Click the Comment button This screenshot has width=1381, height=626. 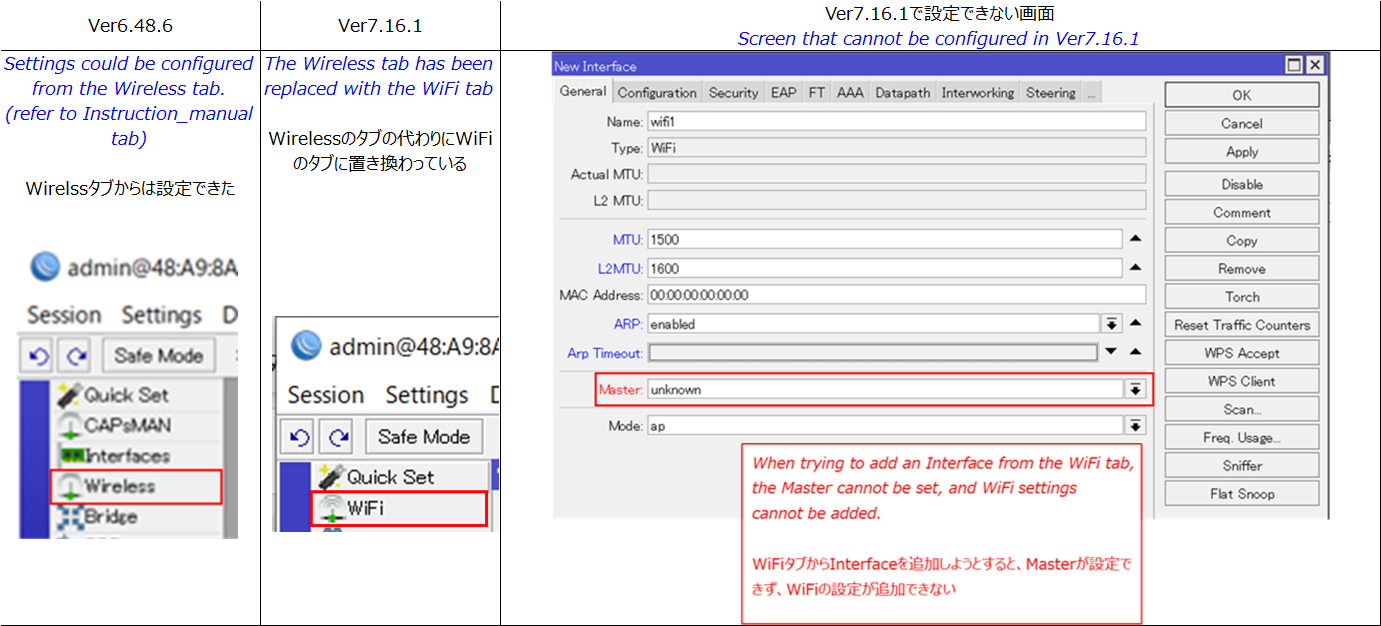(x=1242, y=212)
